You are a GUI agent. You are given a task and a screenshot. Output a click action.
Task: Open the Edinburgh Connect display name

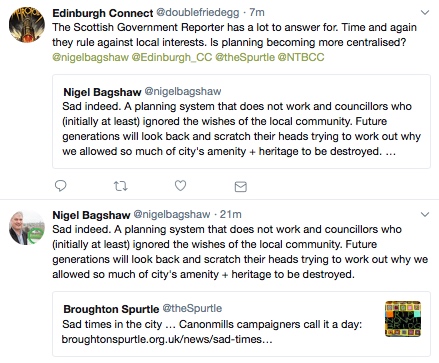(103, 13)
